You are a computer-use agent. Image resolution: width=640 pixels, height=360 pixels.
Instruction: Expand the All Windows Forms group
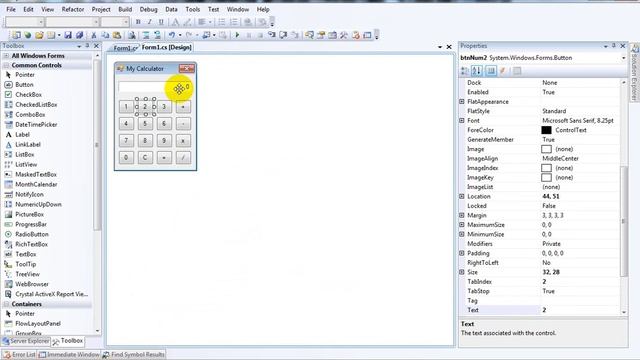pos(7,56)
